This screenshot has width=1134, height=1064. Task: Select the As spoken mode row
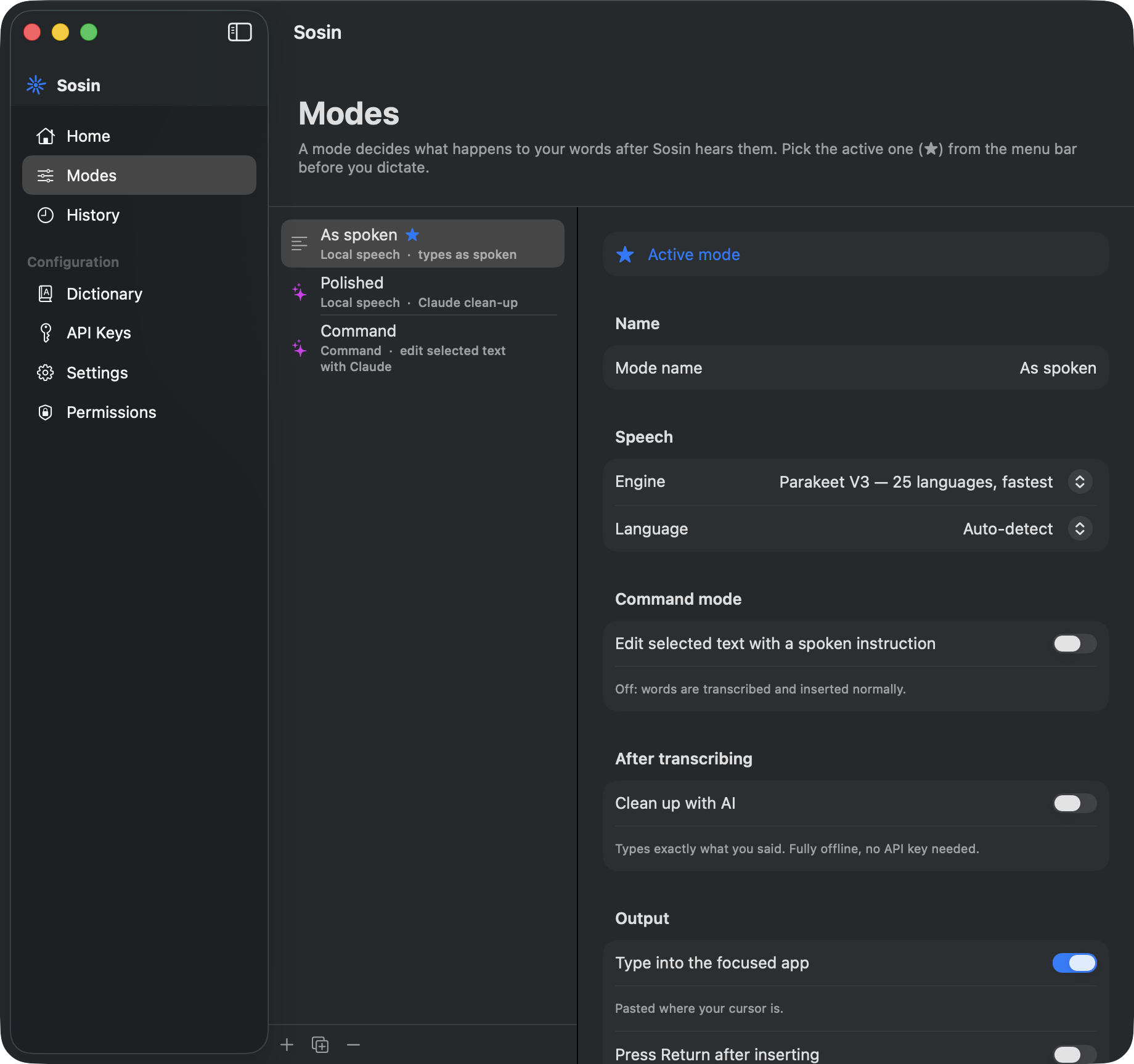point(423,243)
